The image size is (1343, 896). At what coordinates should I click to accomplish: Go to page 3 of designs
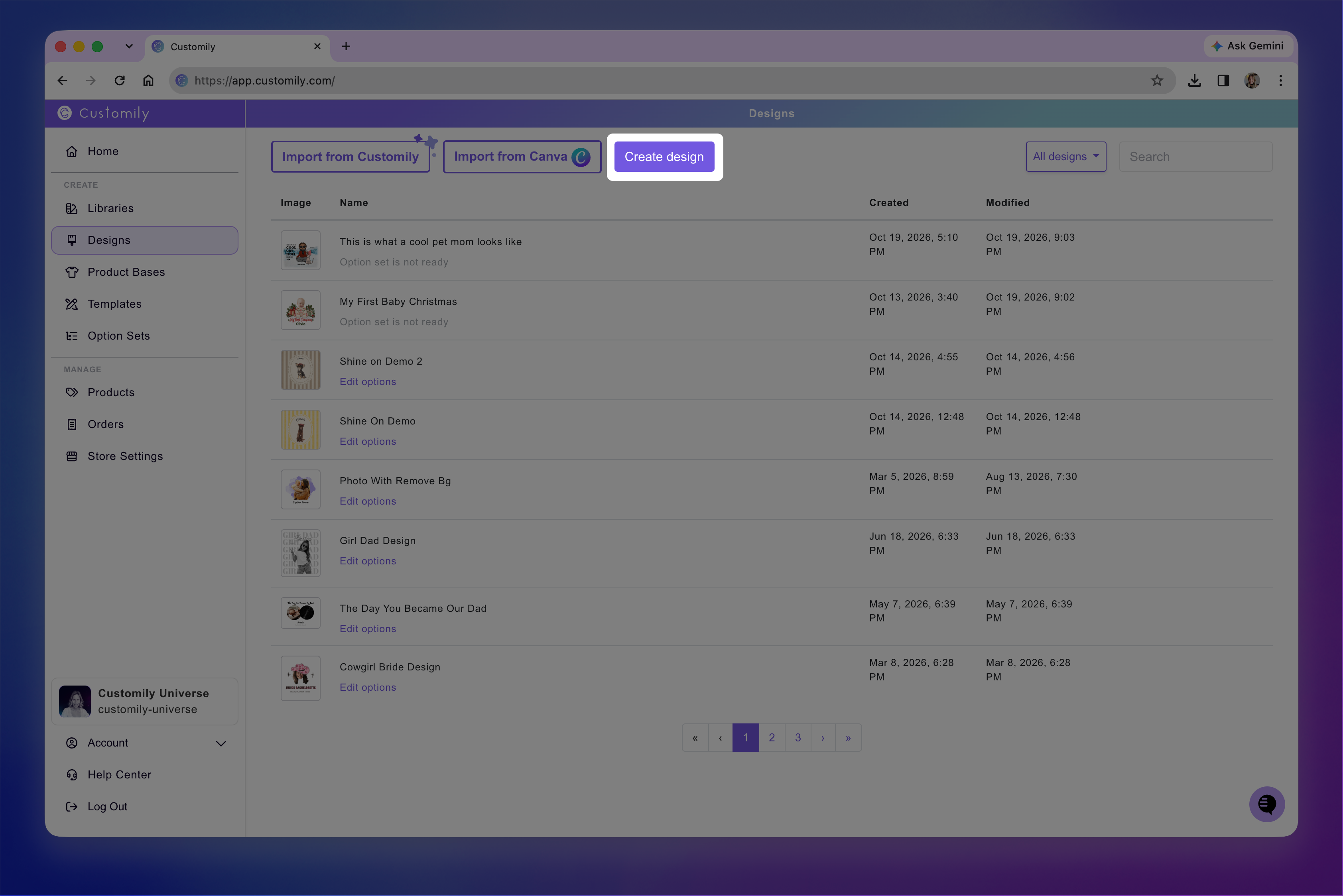(x=798, y=738)
